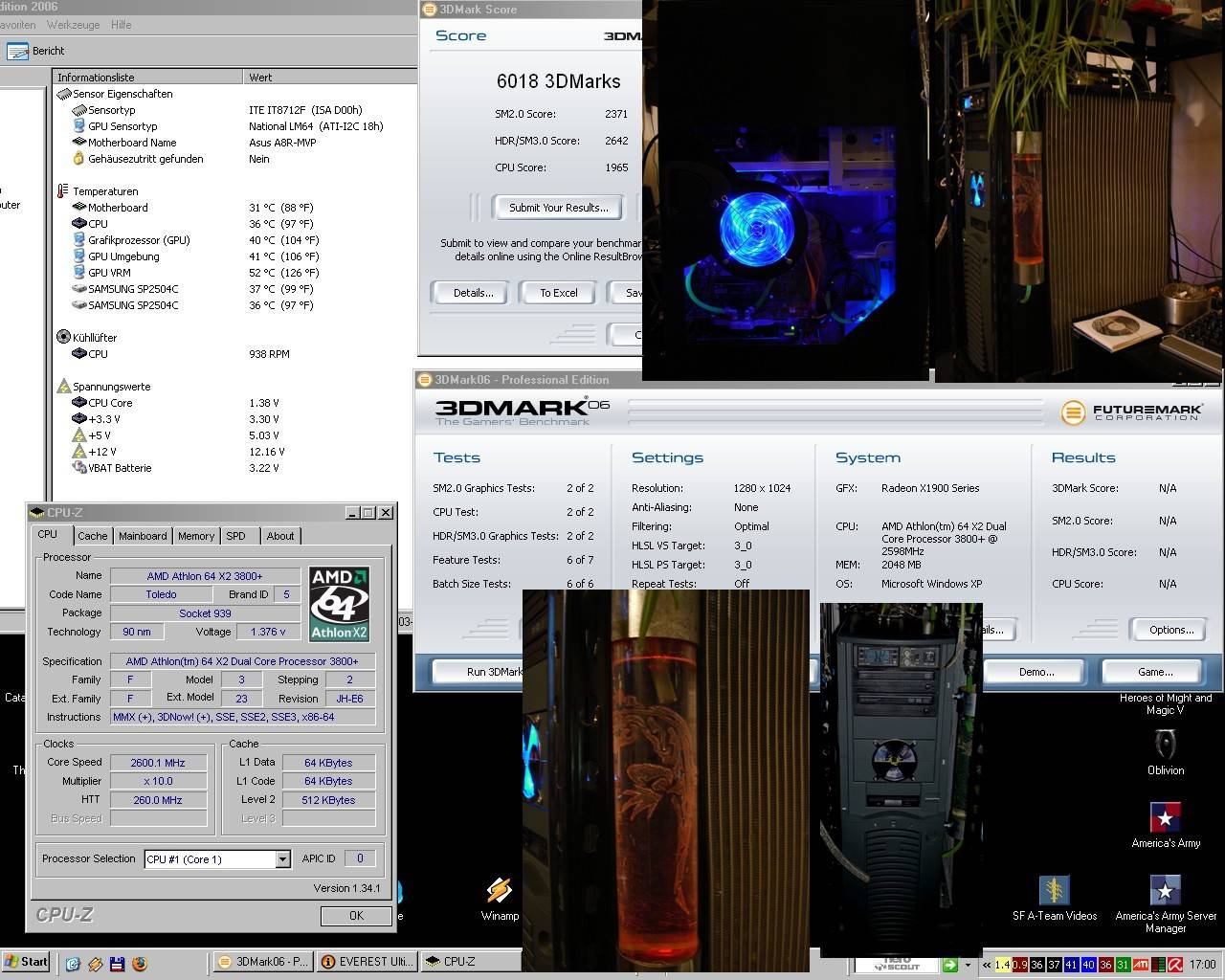Viewport: 1225px width, 980px height.
Task: Click the Spannungswerte warning icon
Action: [x=63, y=387]
